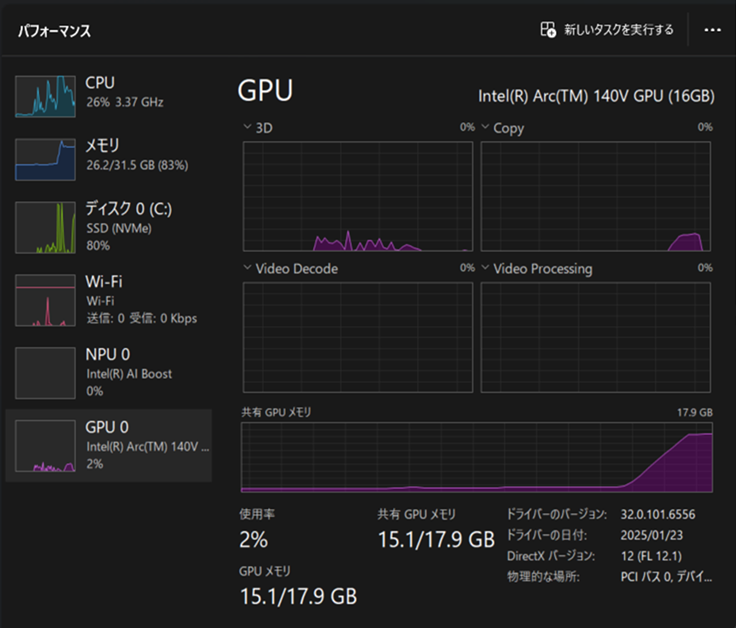Open the Video Processing engine dropdown chevron
Screen dimensions: 736x628
tap(485, 268)
